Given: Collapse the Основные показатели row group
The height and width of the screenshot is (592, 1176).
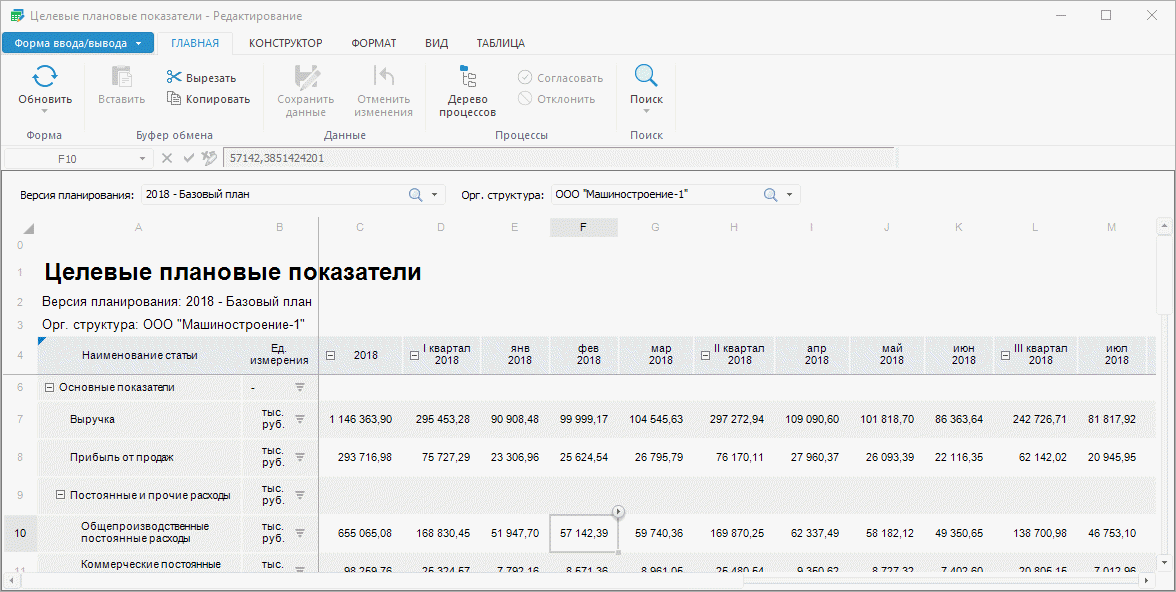Looking at the screenshot, I should click(x=49, y=387).
